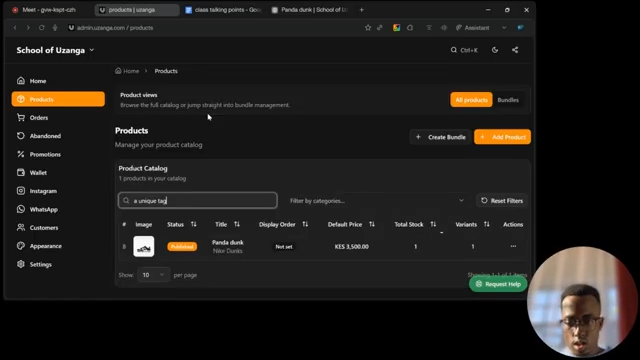
Task: Sort by Default Price arrows
Action: pyautogui.click(x=371, y=224)
